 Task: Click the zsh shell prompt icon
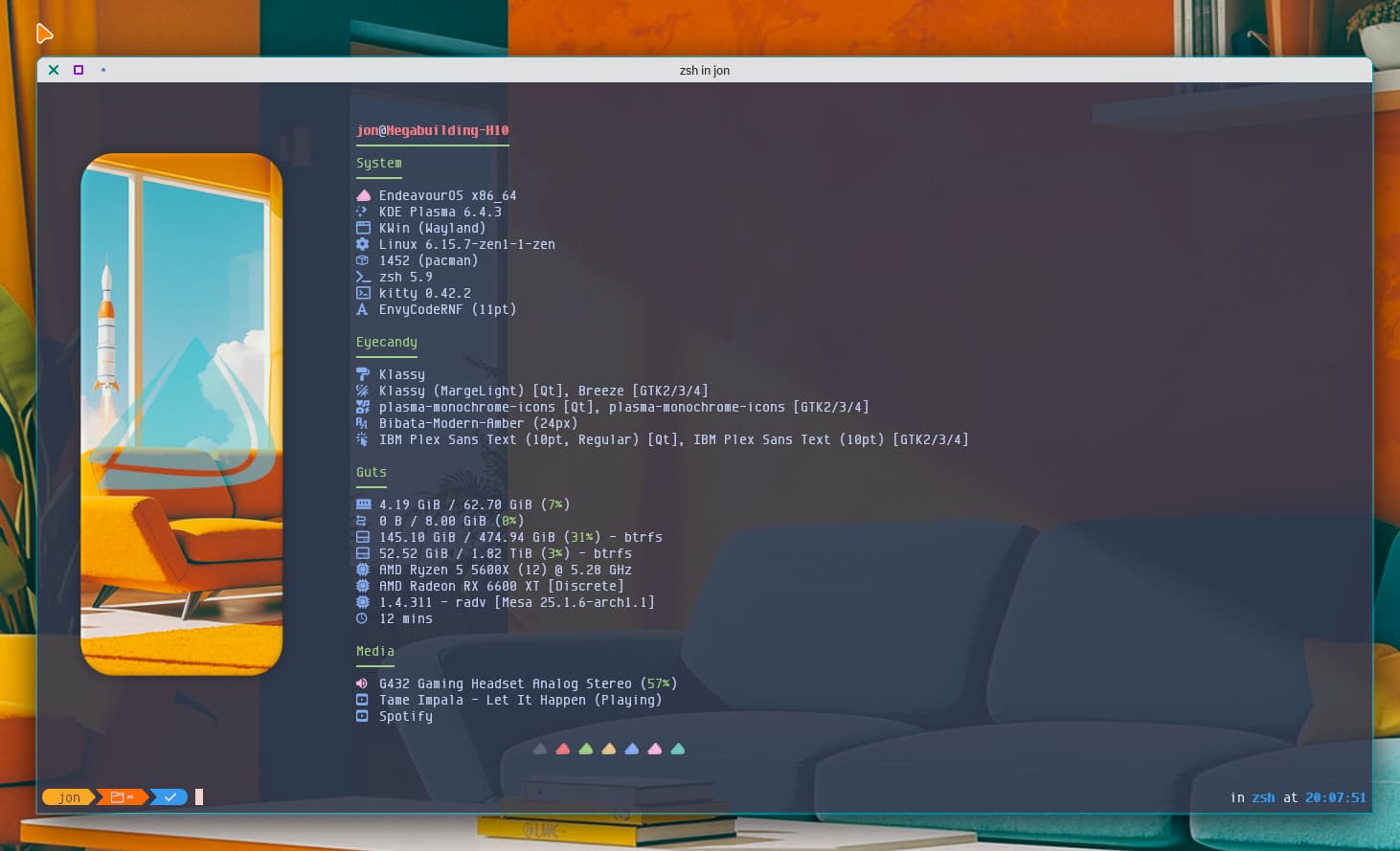[363, 277]
